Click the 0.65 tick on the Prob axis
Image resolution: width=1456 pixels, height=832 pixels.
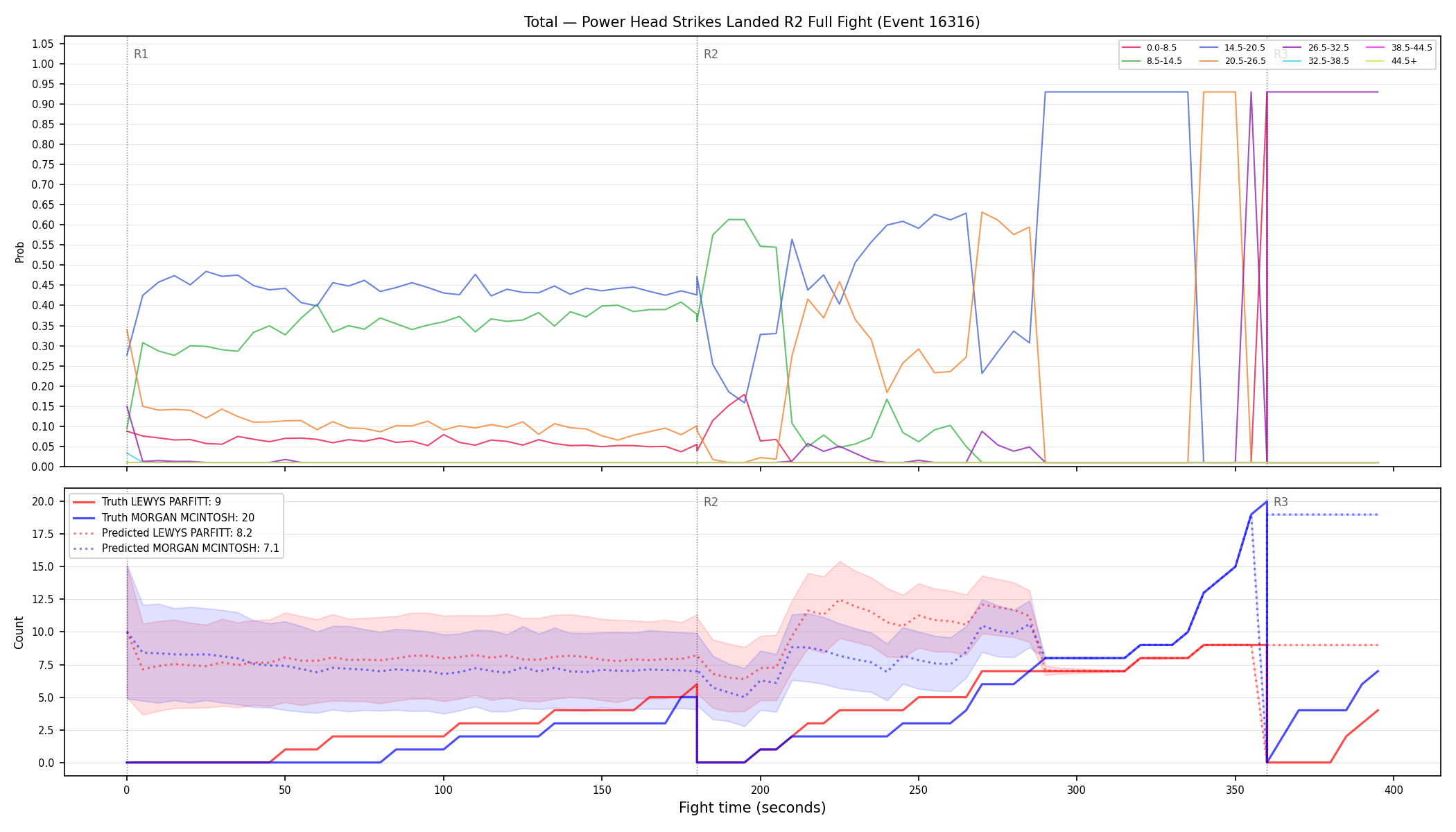pyautogui.click(x=42, y=205)
